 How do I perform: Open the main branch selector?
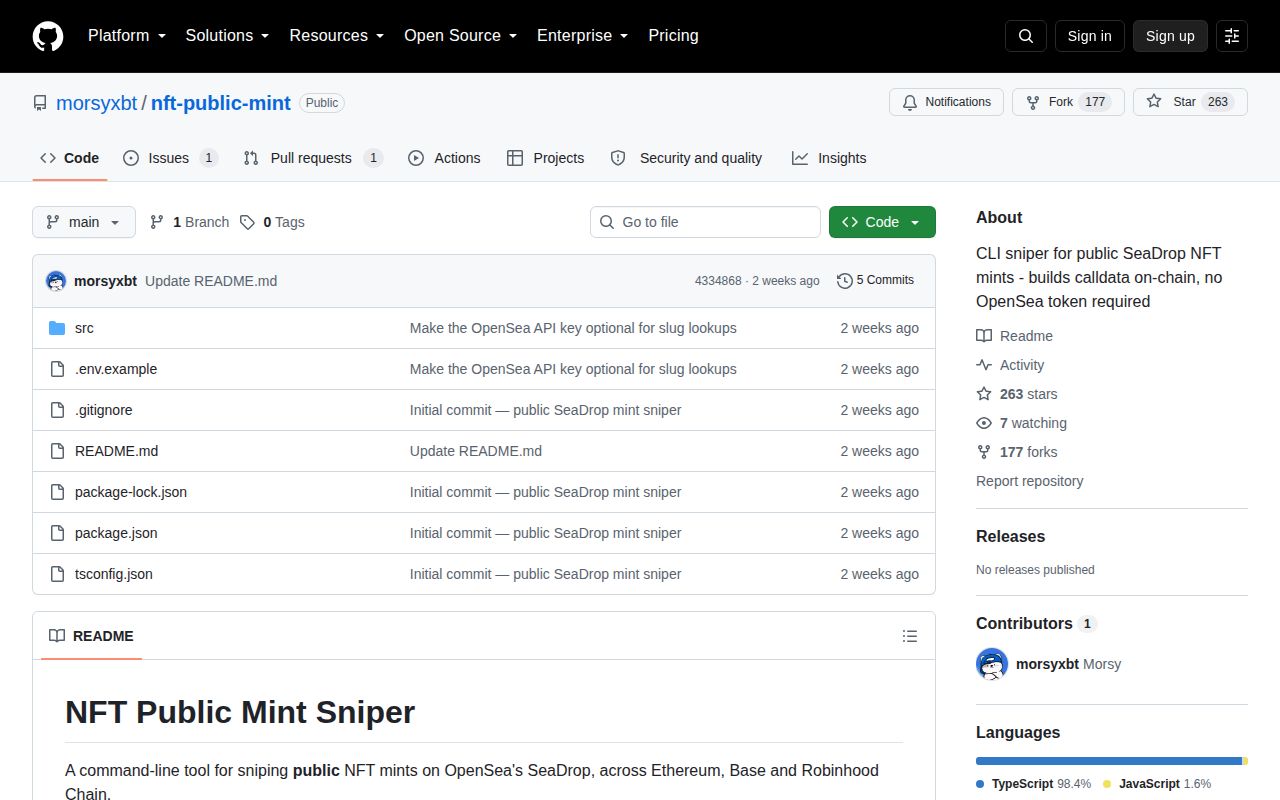coord(84,222)
